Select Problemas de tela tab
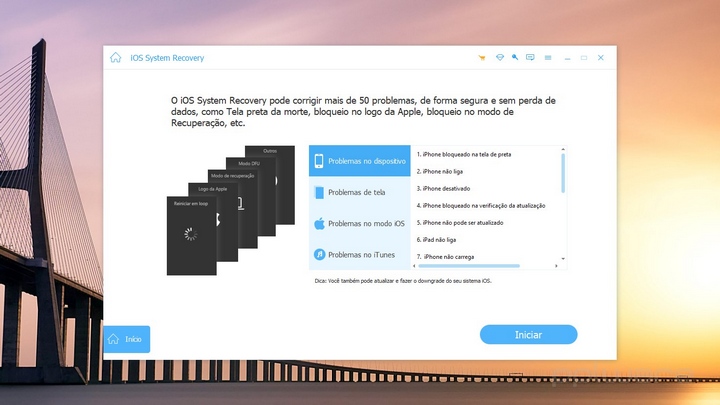The height and width of the screenshot is (405, 720). pos(360,192)
